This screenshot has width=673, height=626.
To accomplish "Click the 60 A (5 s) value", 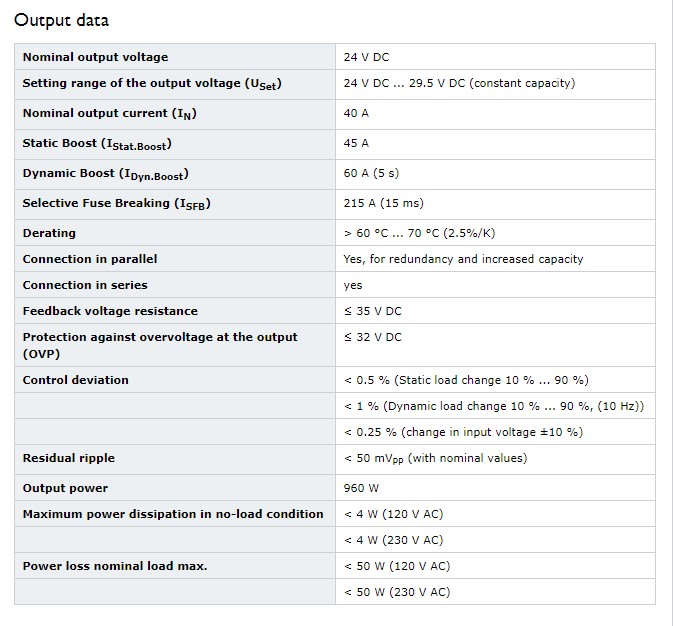I will [371, 173].
